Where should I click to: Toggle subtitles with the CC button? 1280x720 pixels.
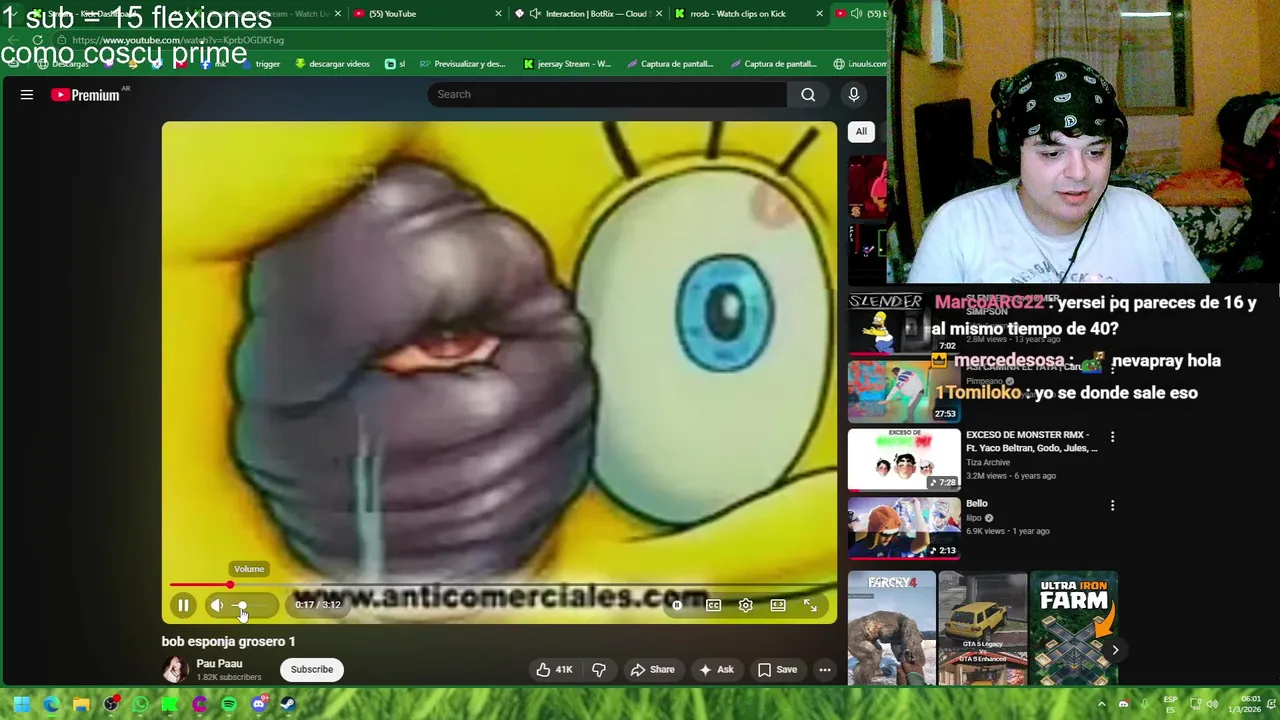point(713,605)
